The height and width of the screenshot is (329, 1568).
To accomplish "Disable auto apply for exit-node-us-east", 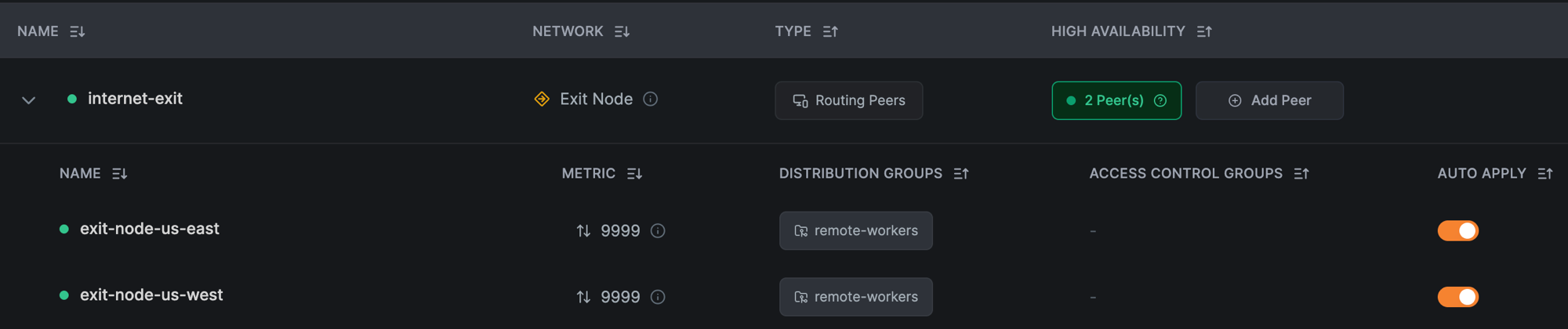I will (x=1458, y=230).
